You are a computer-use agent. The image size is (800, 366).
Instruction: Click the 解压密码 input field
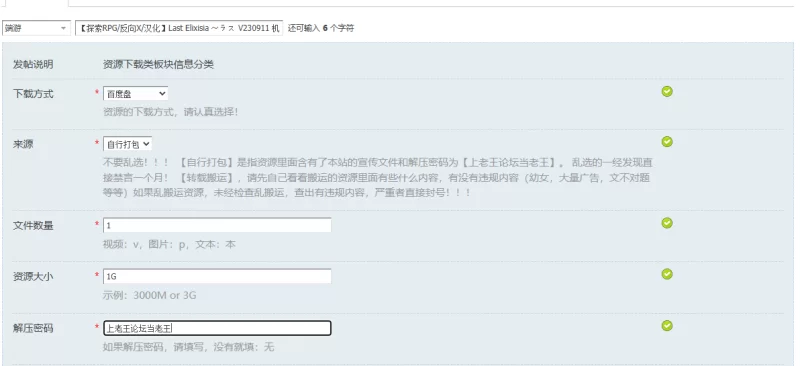point(217,328)
